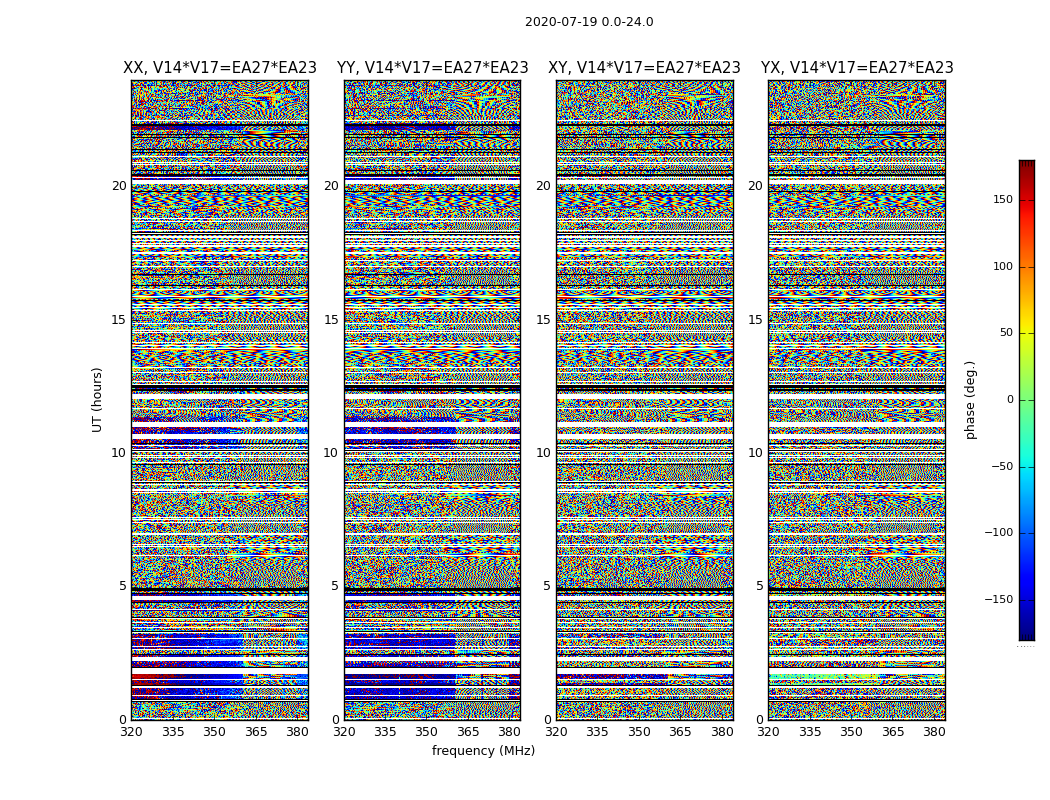Click the colorbar tick label "−100"
1050x800 pixels.
(x=998, y=532)
